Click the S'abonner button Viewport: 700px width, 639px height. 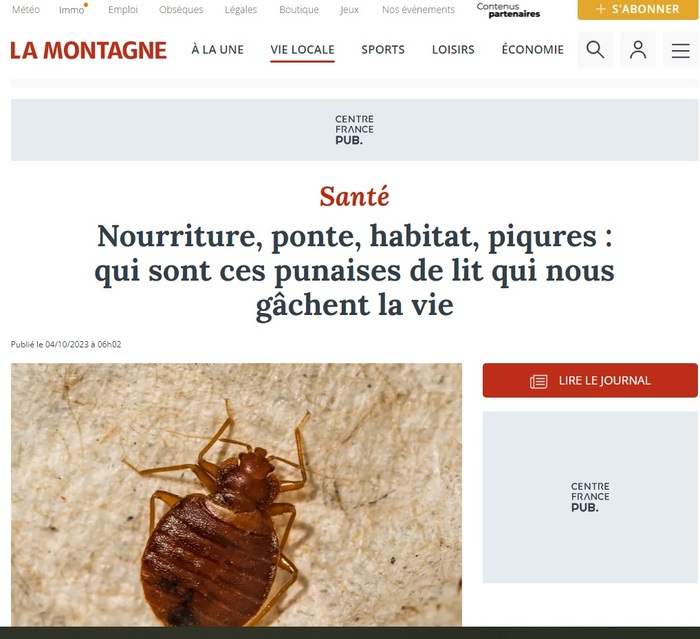click(x=638, y=9)
